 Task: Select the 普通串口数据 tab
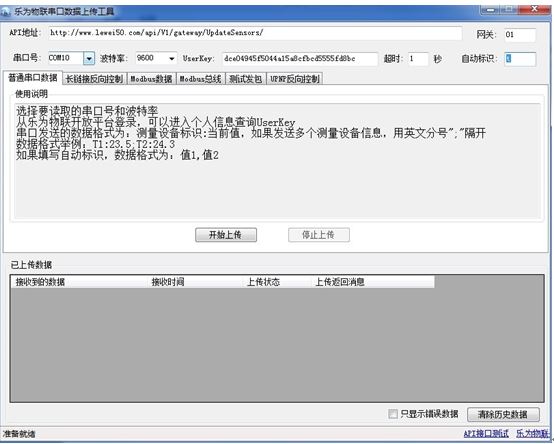coord(33,78)
